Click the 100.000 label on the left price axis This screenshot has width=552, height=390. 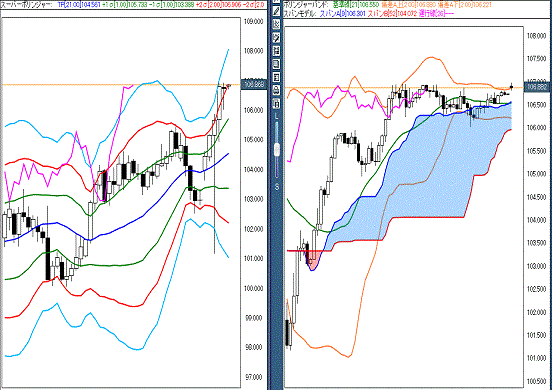click(253, 288)
